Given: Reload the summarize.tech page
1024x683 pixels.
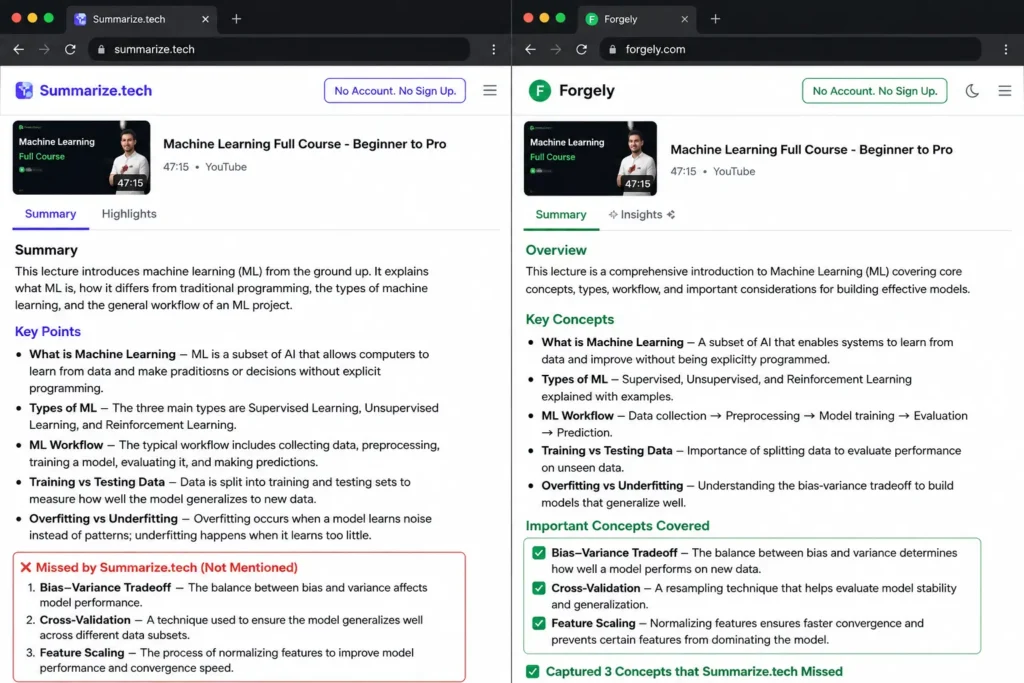Looking at the screenshot, I should click(70, 50).
